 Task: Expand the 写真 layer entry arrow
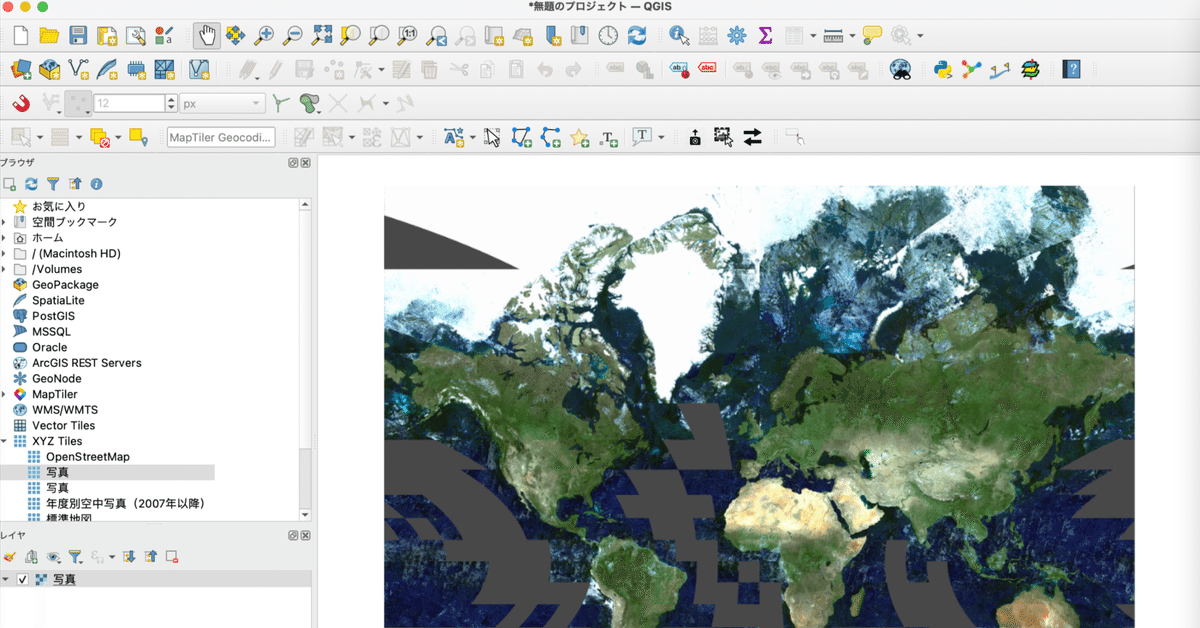pos(6,578)
